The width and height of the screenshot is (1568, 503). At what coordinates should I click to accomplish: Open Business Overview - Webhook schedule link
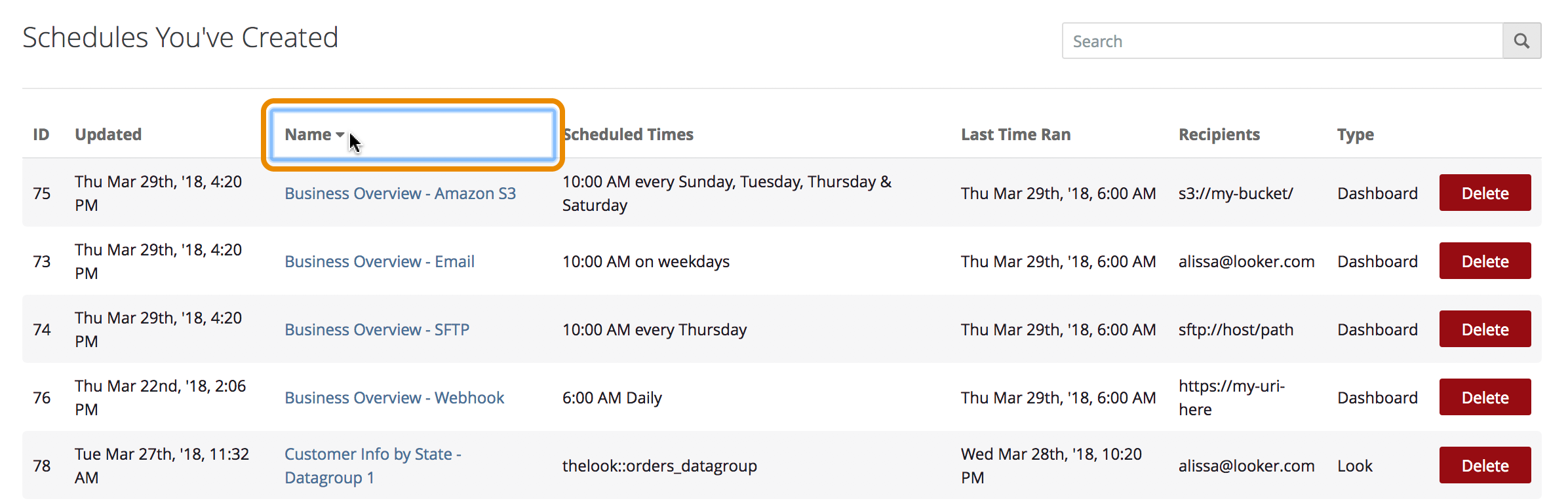click(394, 398)
